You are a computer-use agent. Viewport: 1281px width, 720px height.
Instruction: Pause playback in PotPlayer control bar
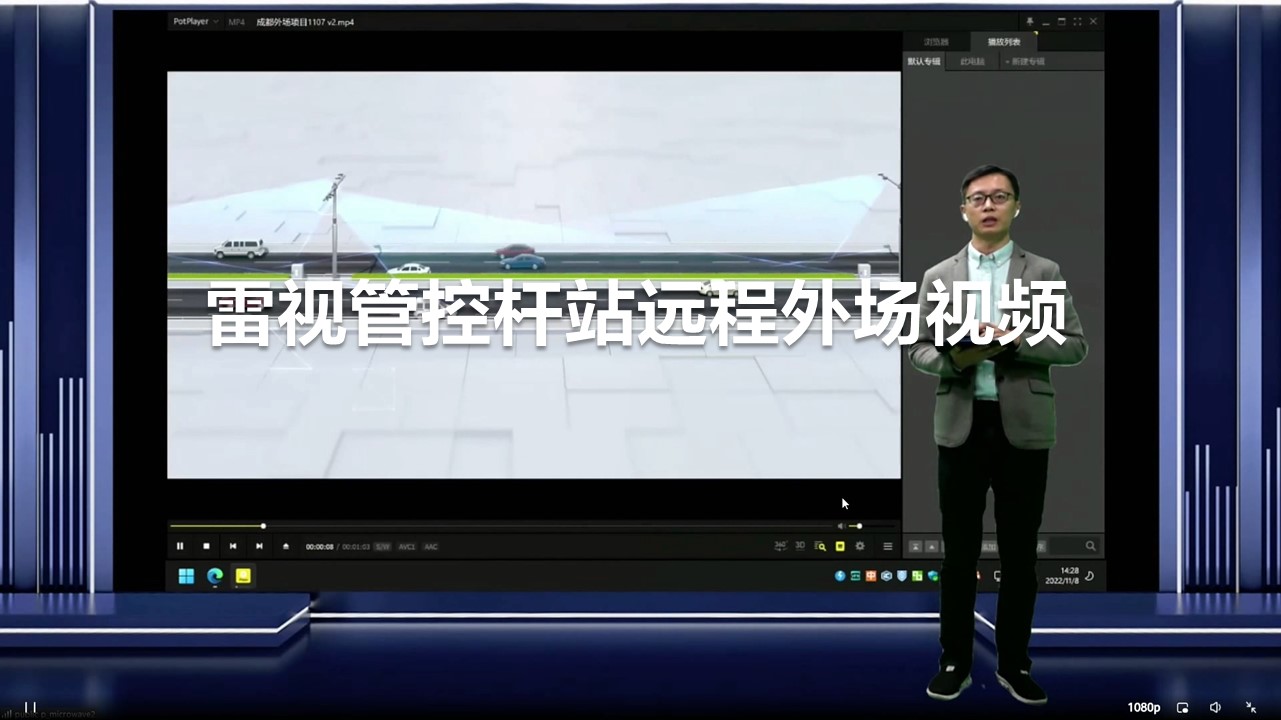pos(180,546)
